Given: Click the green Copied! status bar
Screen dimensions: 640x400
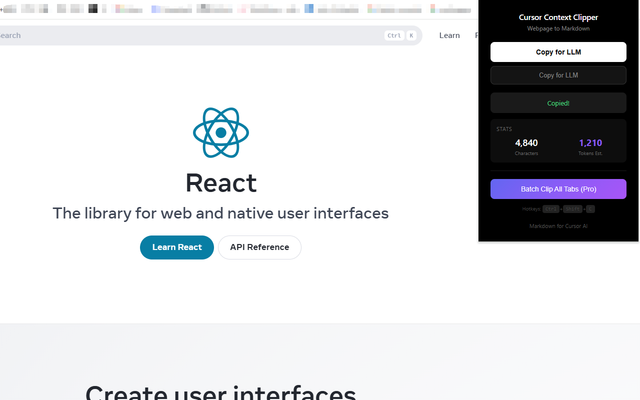Looking at the screenshot, I should tap(558, 103).
